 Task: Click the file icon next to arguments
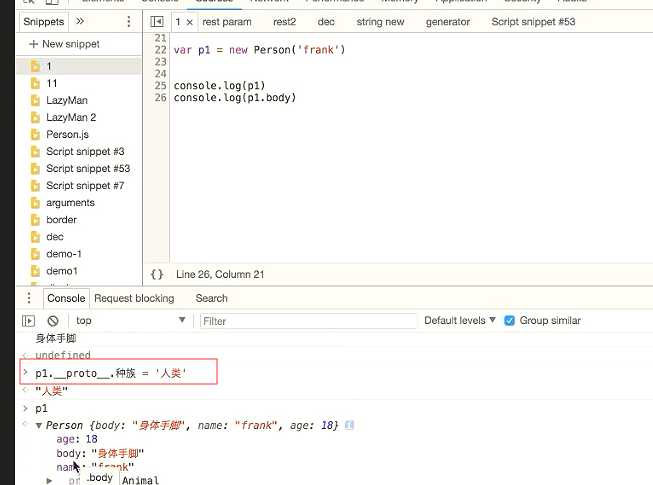(35, 203)
